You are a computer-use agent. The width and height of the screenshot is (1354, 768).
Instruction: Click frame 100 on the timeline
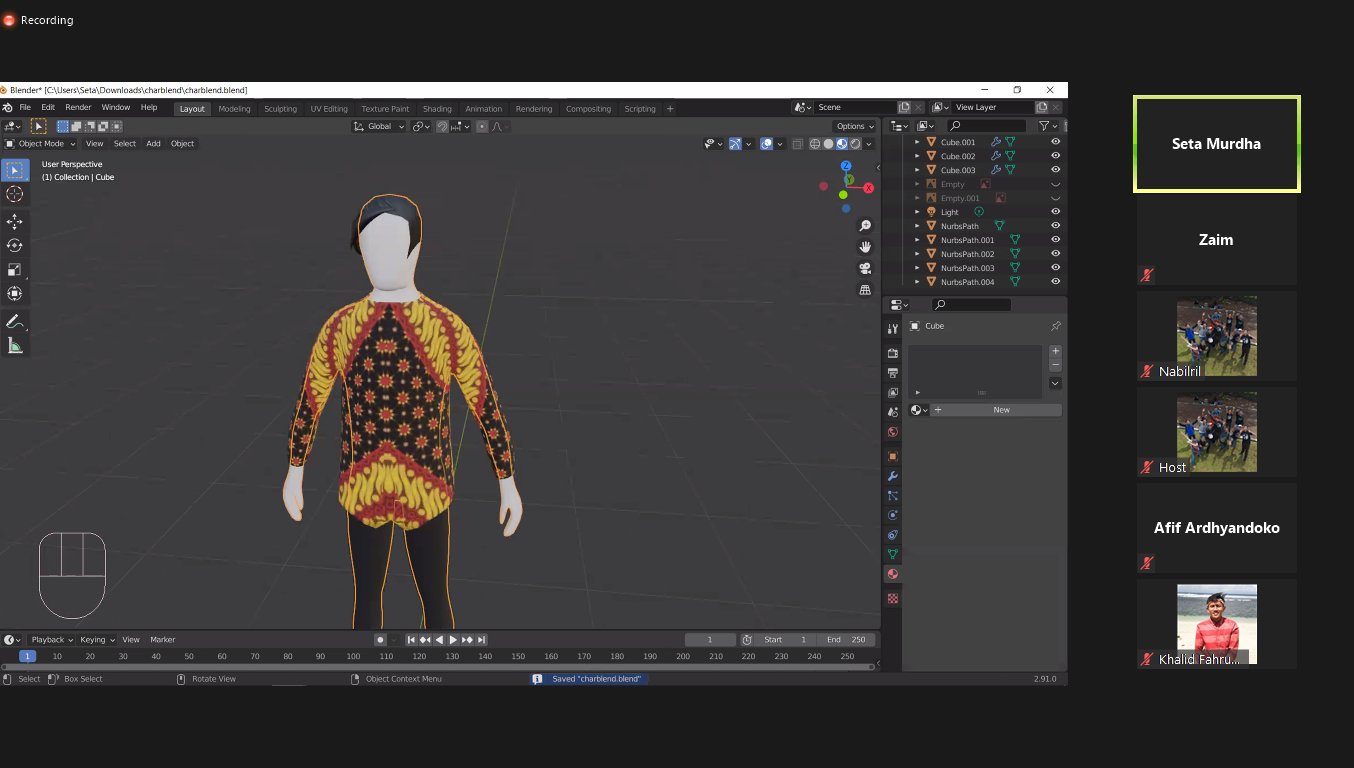click(353, 656)
